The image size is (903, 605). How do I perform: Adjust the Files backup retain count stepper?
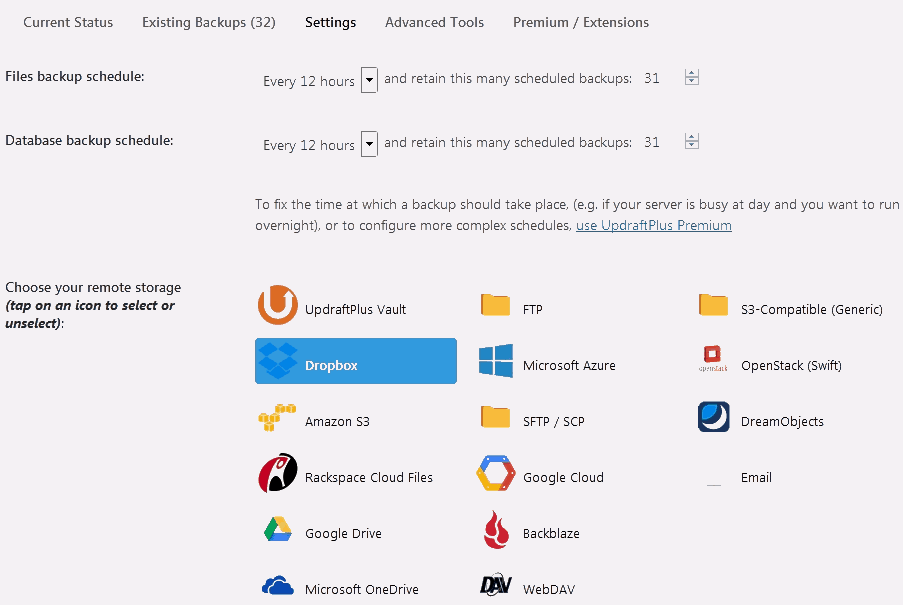(x=692, y=77)
